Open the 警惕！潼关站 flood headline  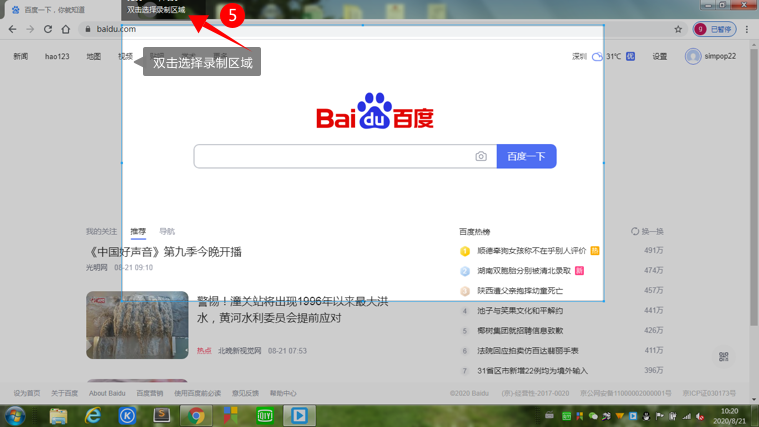pyautogui.click(x=292, y=310)
